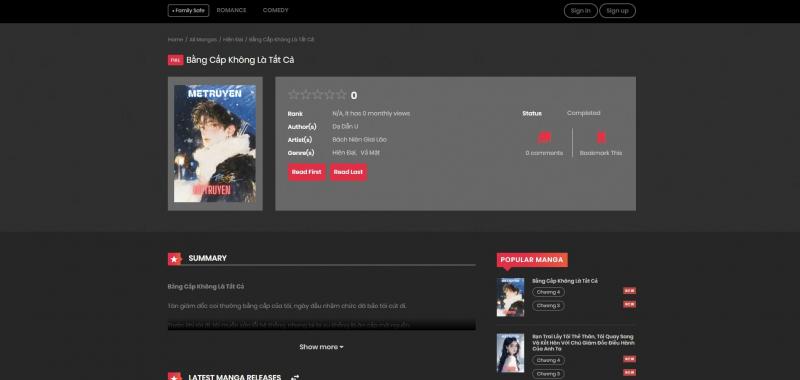The height and width of the screenshot is (380, 800).
Task: Rate five stars using the last star
Action: click(x=341, y=94)
